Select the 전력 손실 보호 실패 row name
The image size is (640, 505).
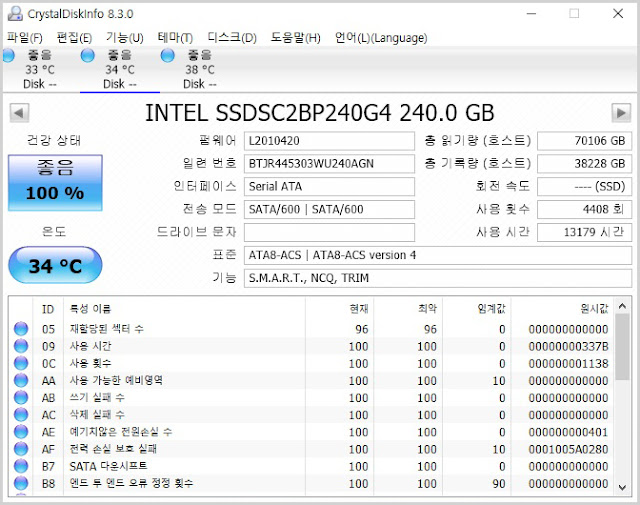tap(113, 449)
